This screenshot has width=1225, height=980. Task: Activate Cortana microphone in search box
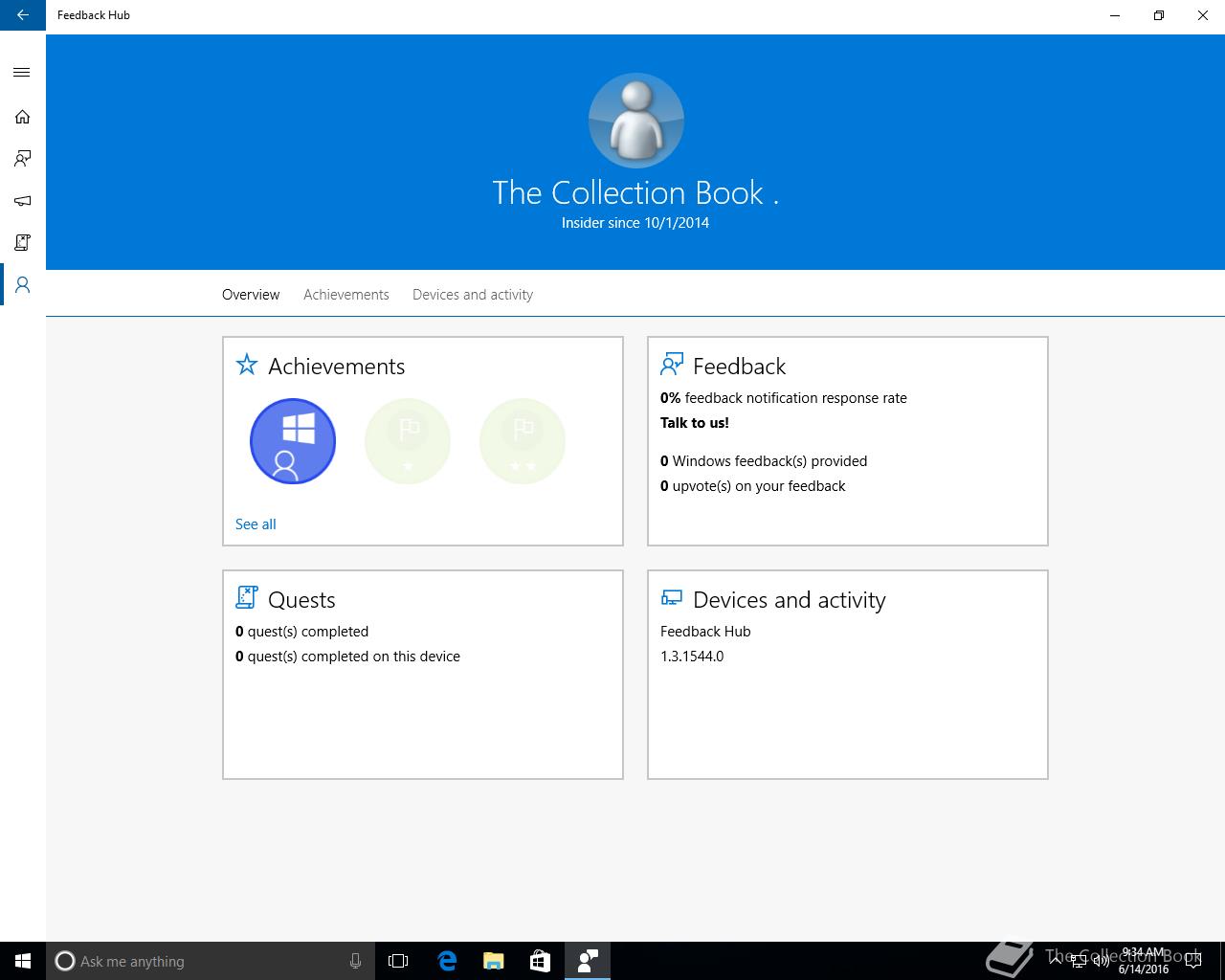coord(355,961)
